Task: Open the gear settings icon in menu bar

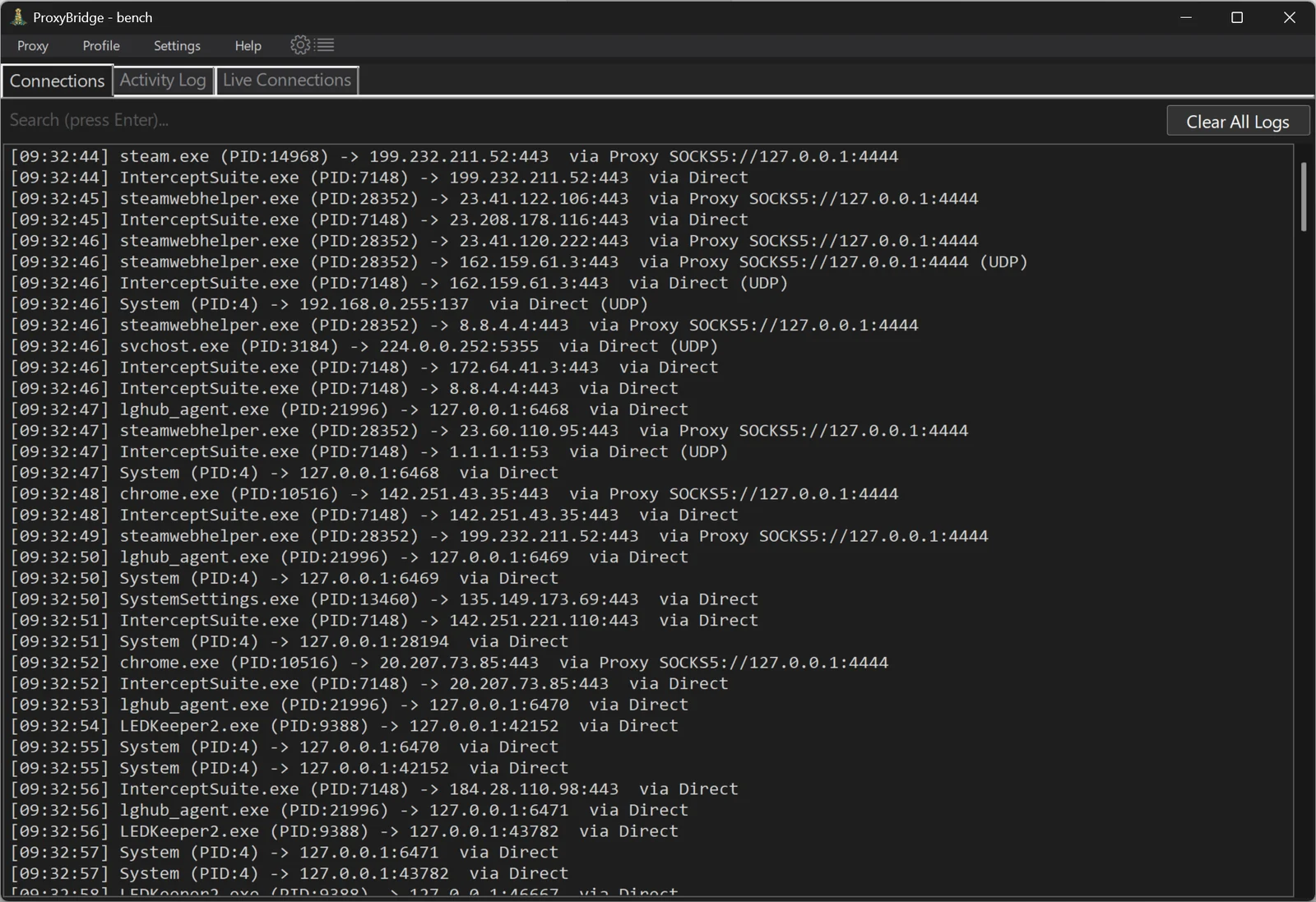Action: coord(300,45)
